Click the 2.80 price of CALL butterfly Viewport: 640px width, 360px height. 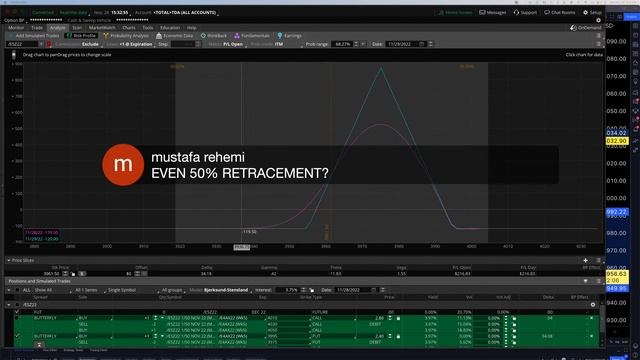pyautogui.click(x=379, y=318)
